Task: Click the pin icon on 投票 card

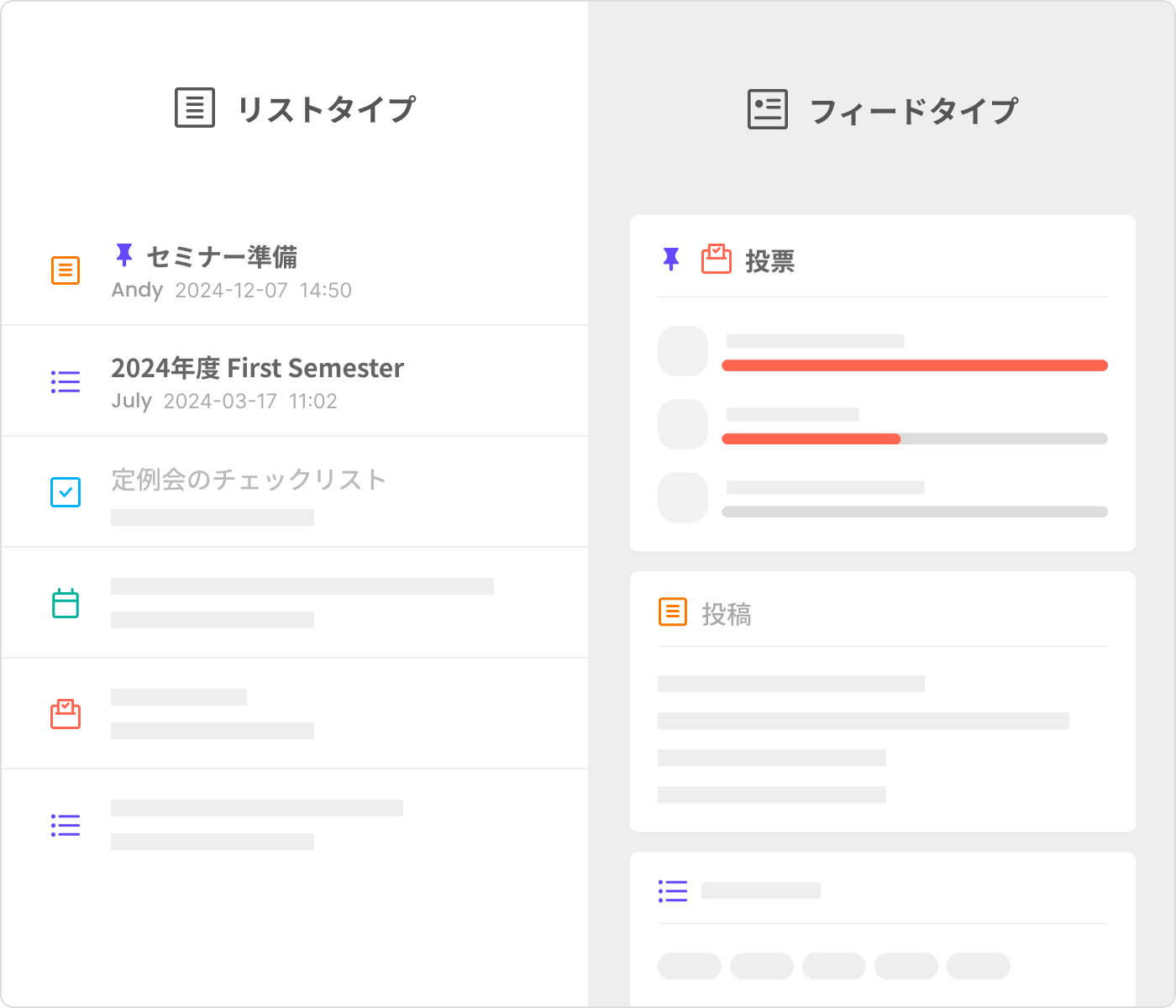Action: tap(670, 260)
